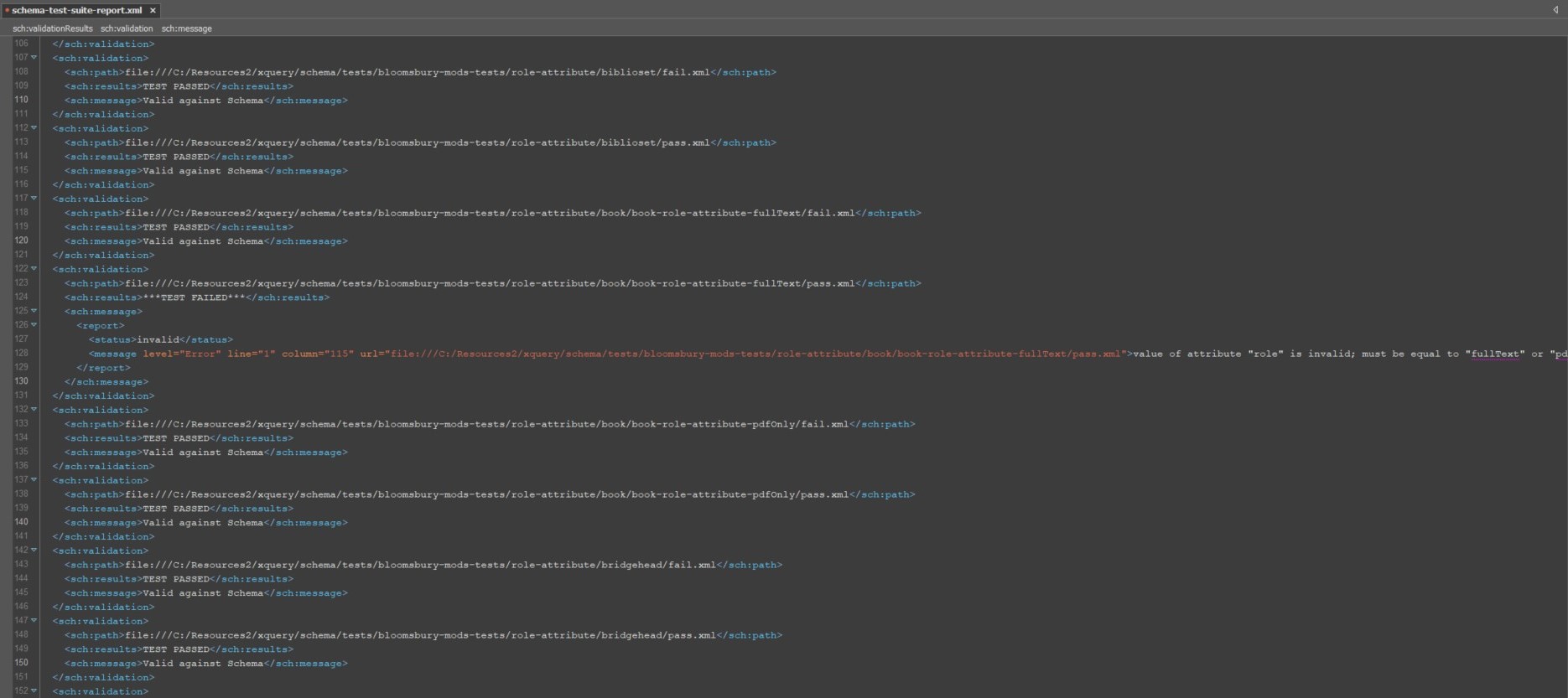This screenshot has height=698, width=1568.
Task: Click the book-role-attribute-pdfOnly/pass.xml path
Action: pos(487,494)
